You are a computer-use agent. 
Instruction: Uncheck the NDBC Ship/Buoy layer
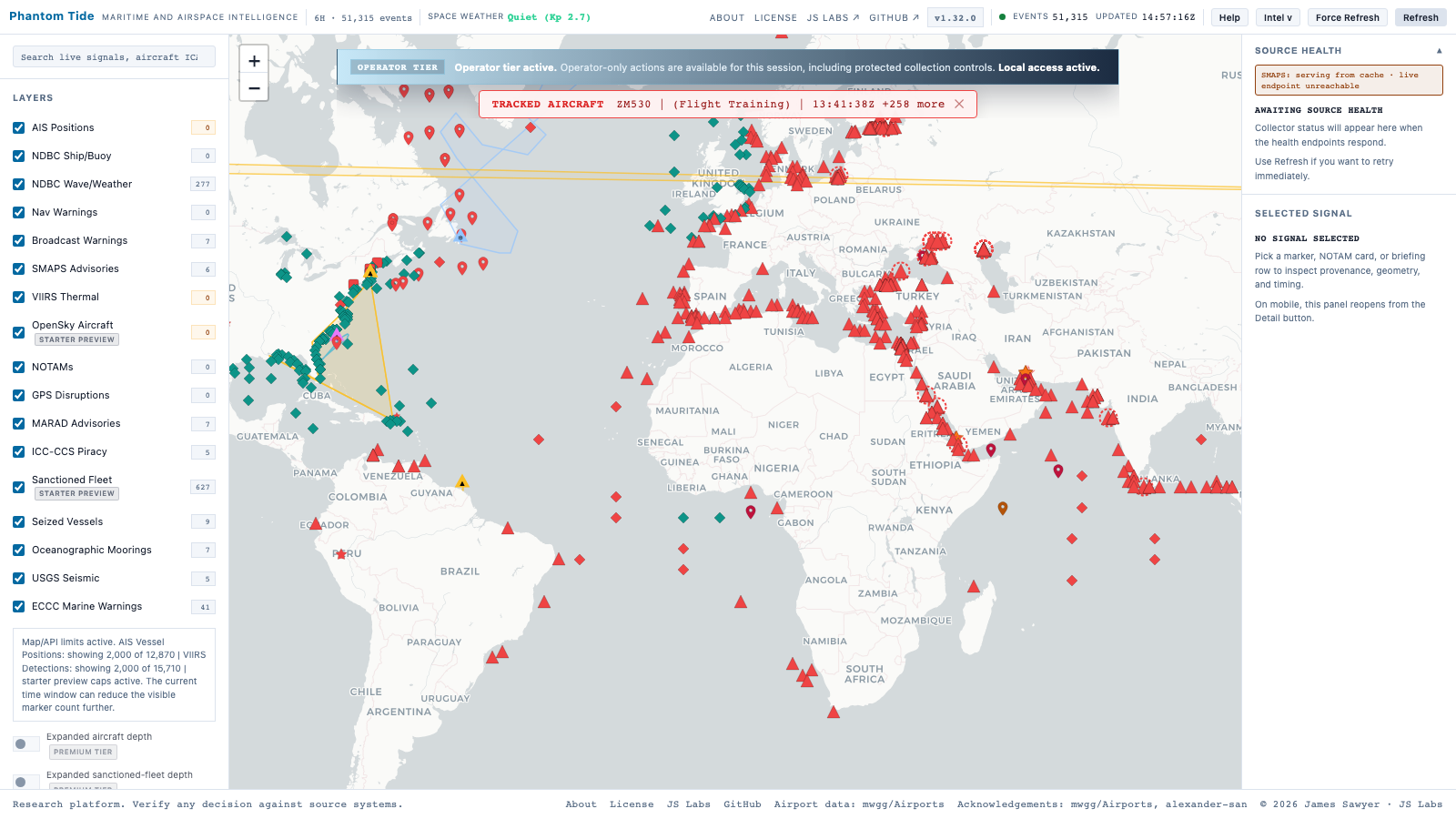point(19,157)
